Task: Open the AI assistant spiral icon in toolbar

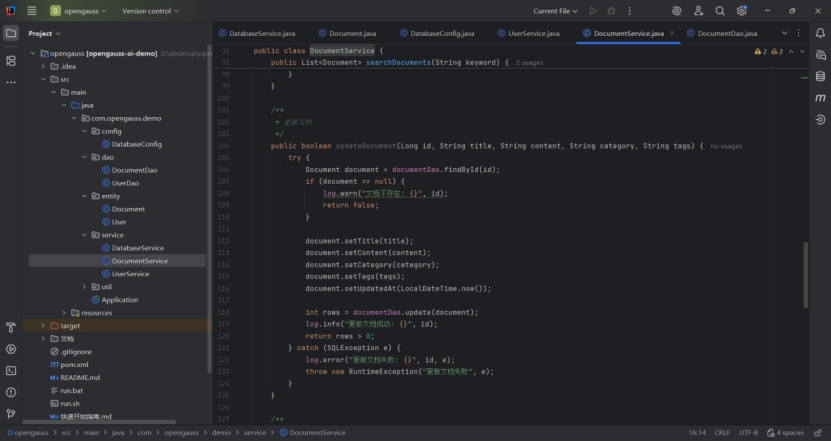Action: click(676, 11)
